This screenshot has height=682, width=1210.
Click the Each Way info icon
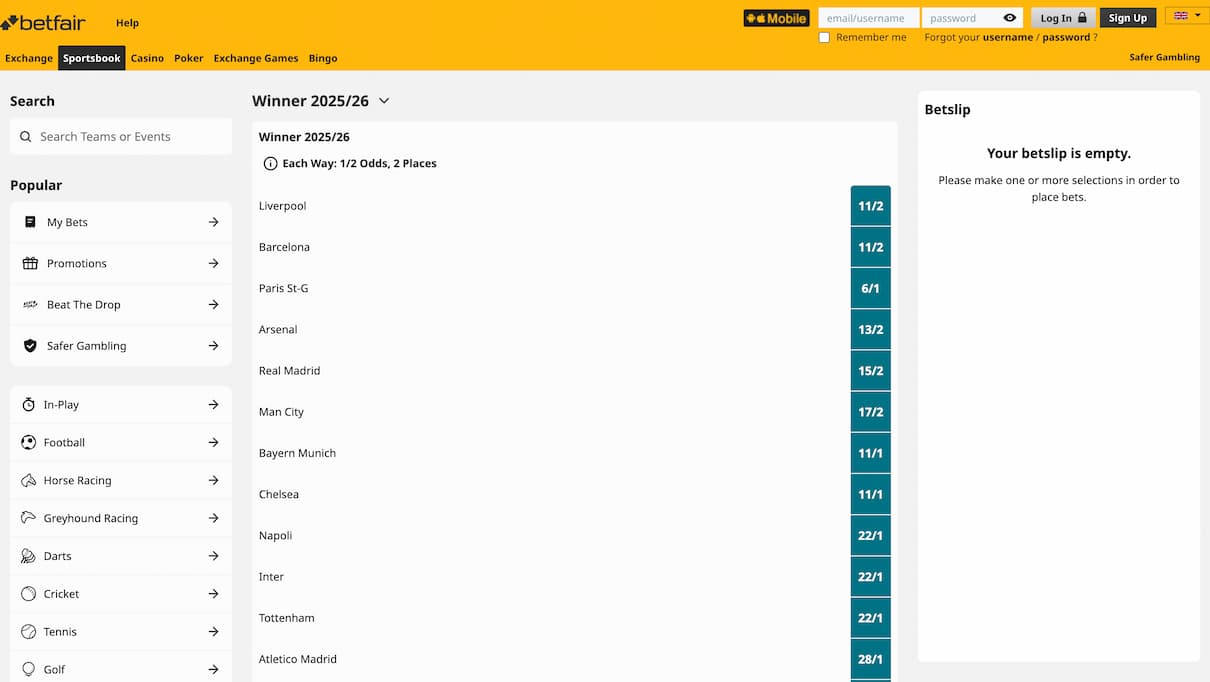tap(270, 163)
